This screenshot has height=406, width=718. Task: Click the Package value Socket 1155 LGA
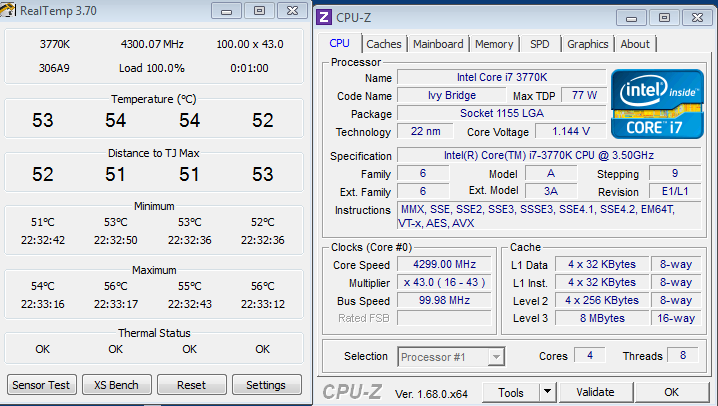pyautogui.click(x=502, y=113)
